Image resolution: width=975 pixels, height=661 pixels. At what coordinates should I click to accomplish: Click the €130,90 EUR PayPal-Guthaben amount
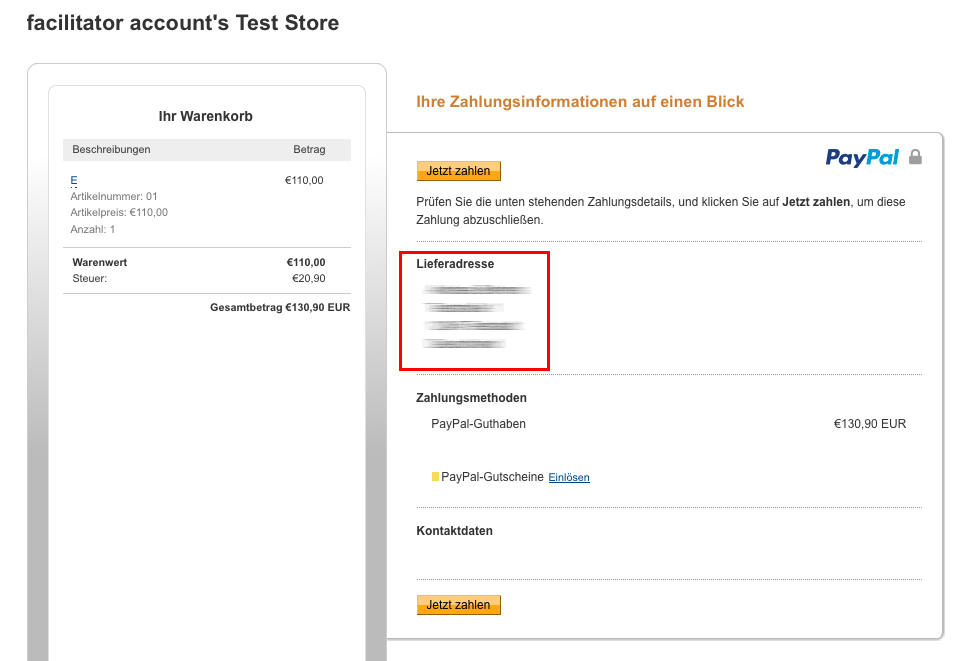tap(869, 424)
